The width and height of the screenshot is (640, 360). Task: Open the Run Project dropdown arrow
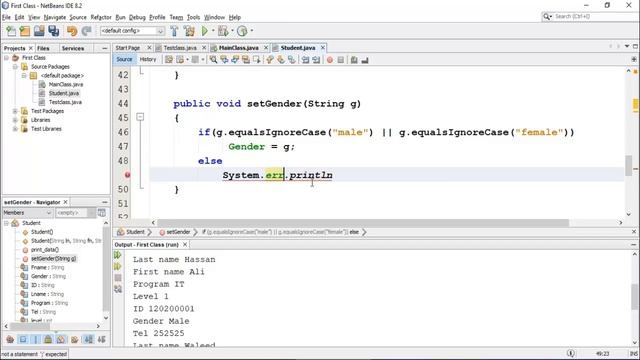click(213, 31)
